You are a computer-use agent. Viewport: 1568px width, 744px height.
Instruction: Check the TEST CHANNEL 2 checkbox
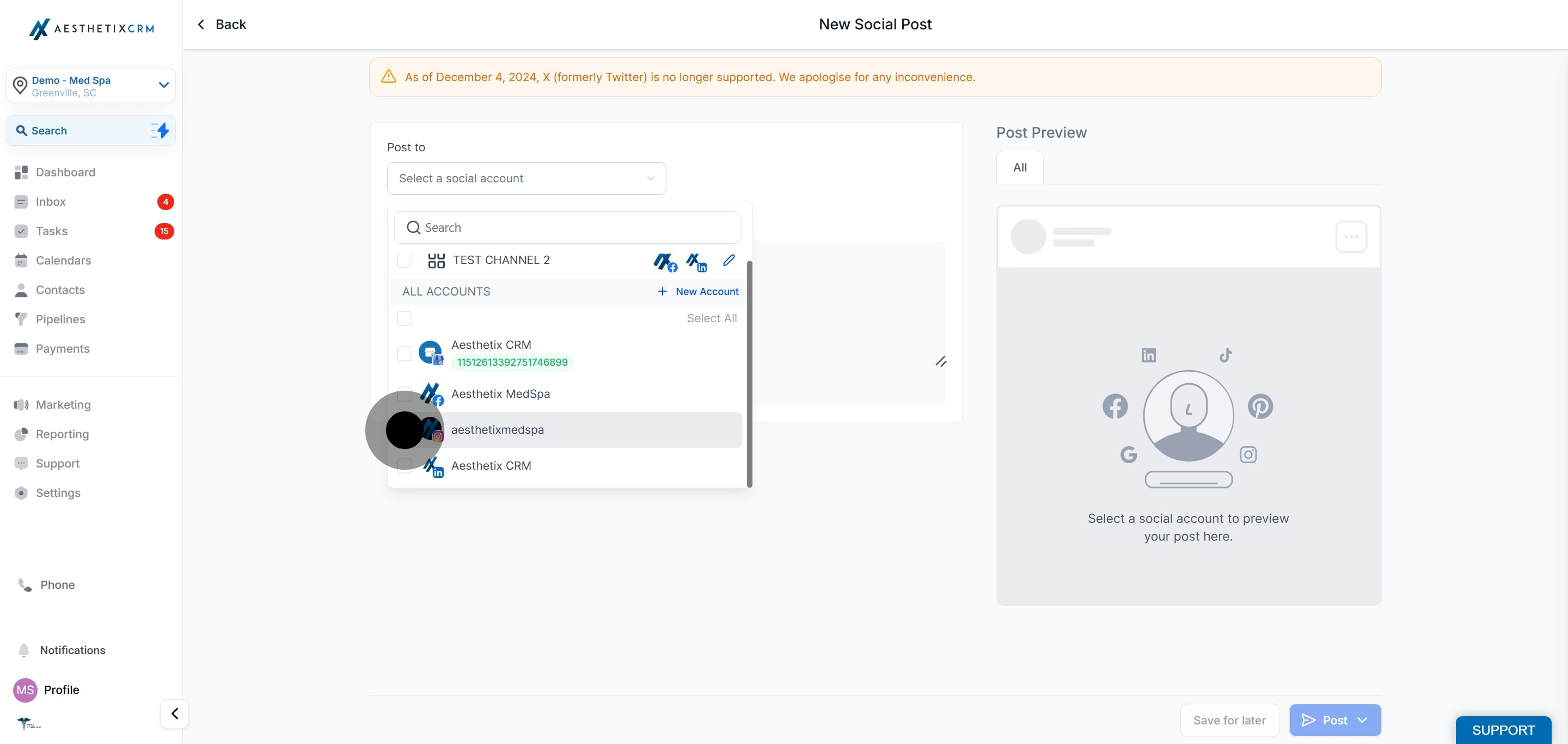[x=405, y=260]
